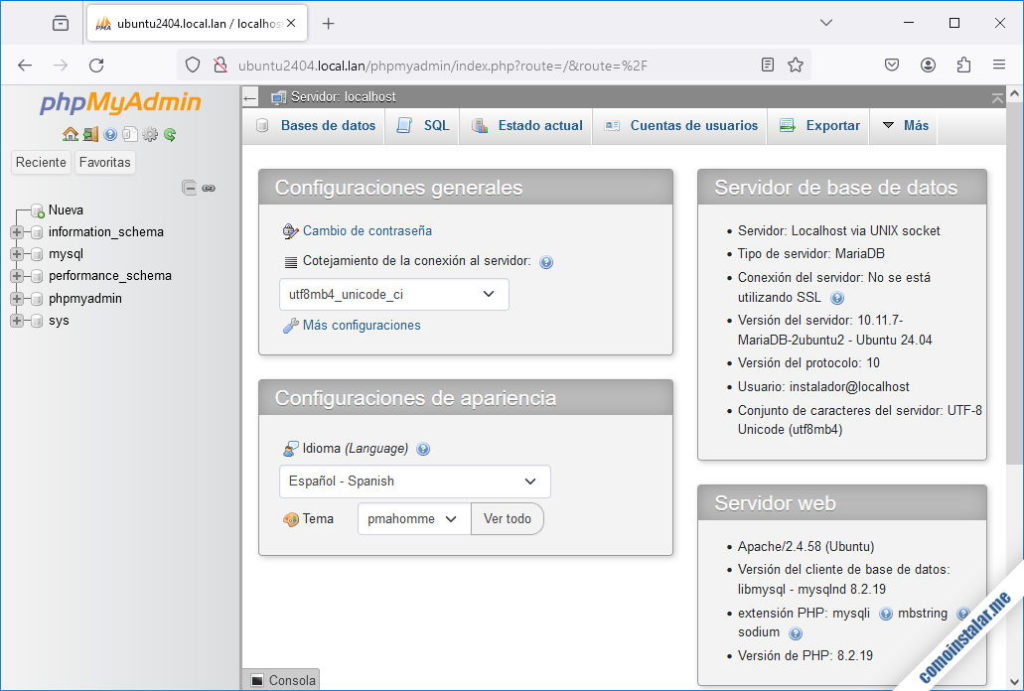Refresh the navigation panel with green arrow icon
The image size is (1024, 691).
coord(169,134)
